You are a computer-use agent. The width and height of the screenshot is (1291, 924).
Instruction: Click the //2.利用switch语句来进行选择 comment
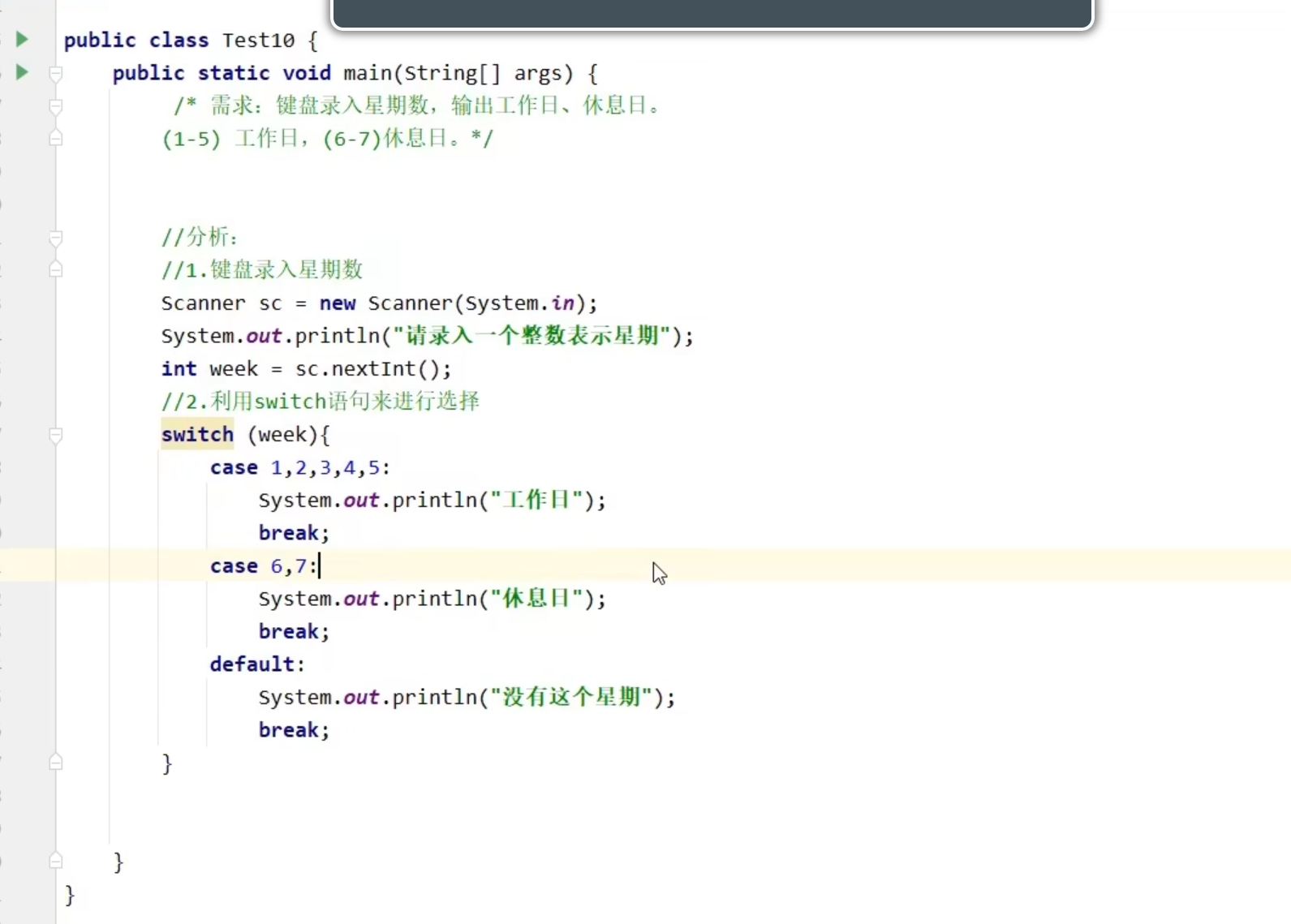320,402
